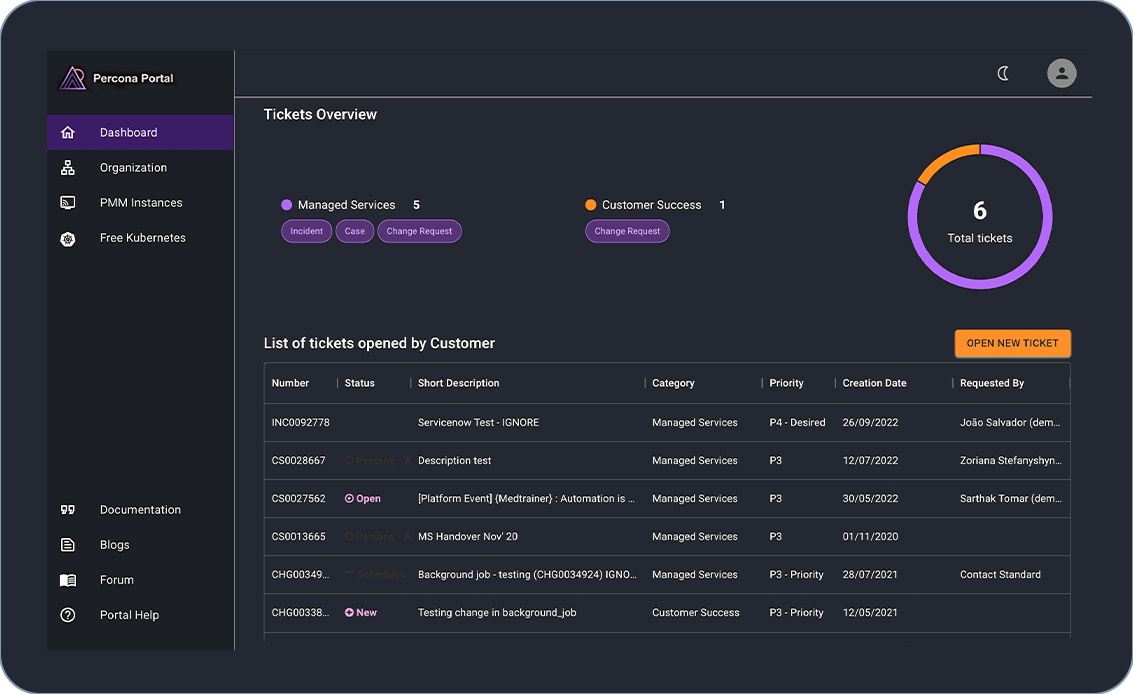The width and height of the screenshot is (1133, 694).
Task: Click the Forum book icon
Action: pos(68,580)
